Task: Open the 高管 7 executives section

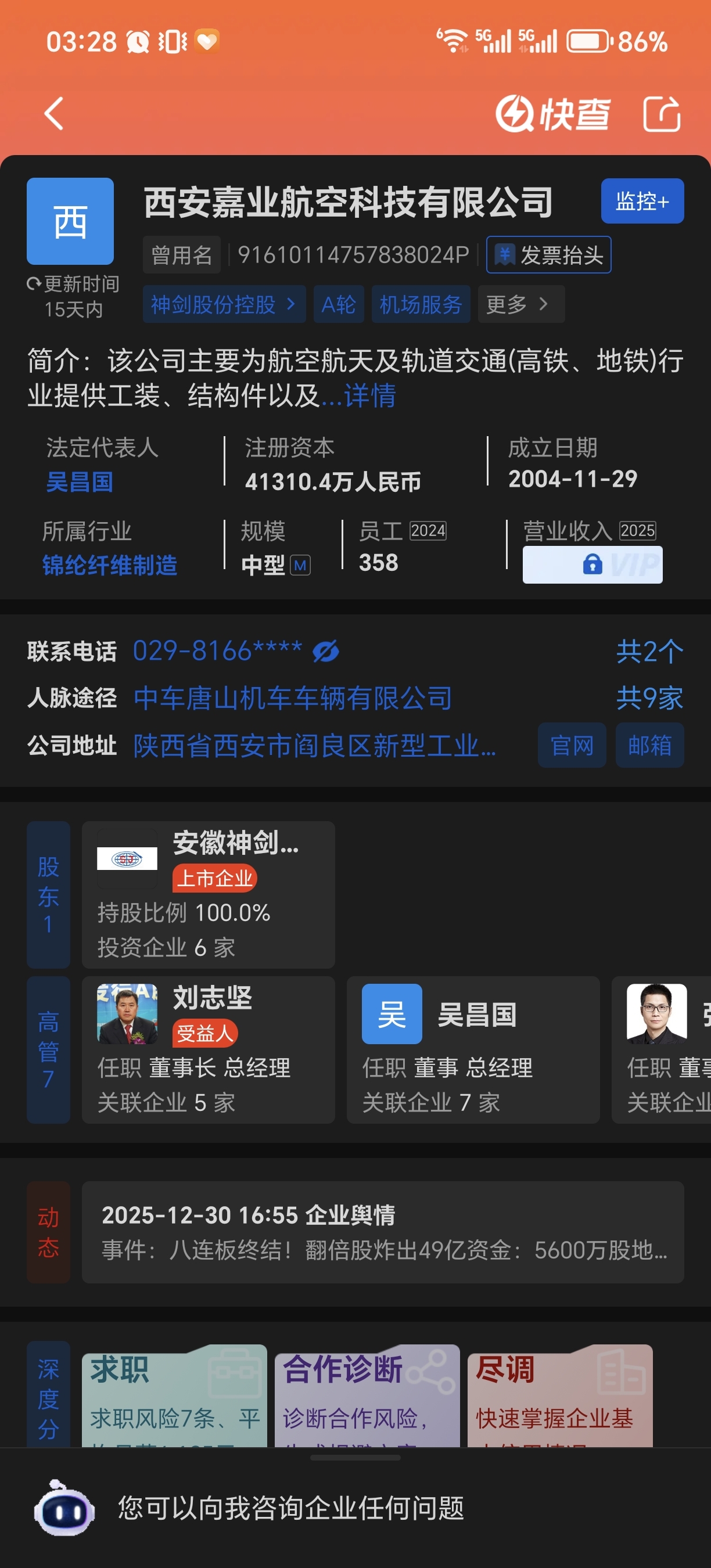Action: coord(48,1050)
